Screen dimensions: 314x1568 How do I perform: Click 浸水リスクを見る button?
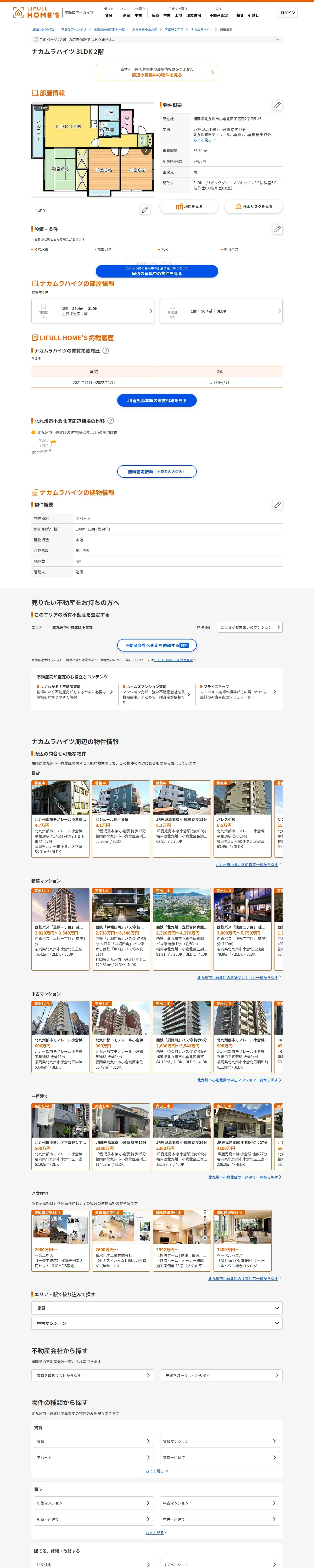click(254, 207)
